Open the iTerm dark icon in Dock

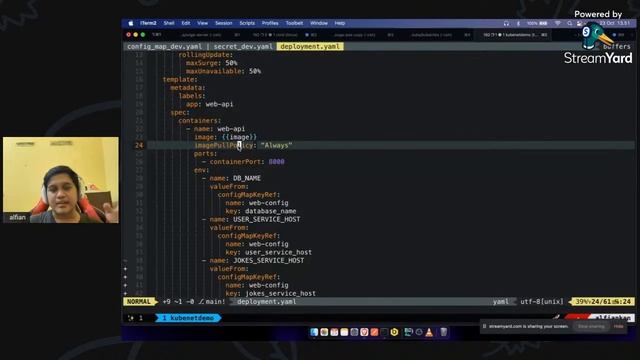click(x=384, y=332)
